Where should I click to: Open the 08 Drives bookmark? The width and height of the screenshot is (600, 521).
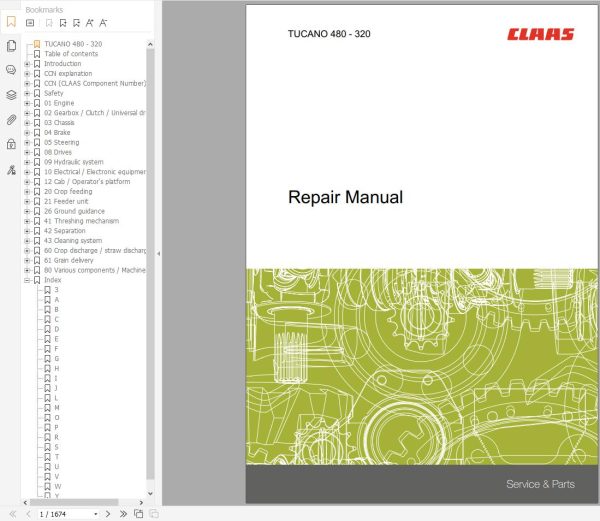point(58,152)
